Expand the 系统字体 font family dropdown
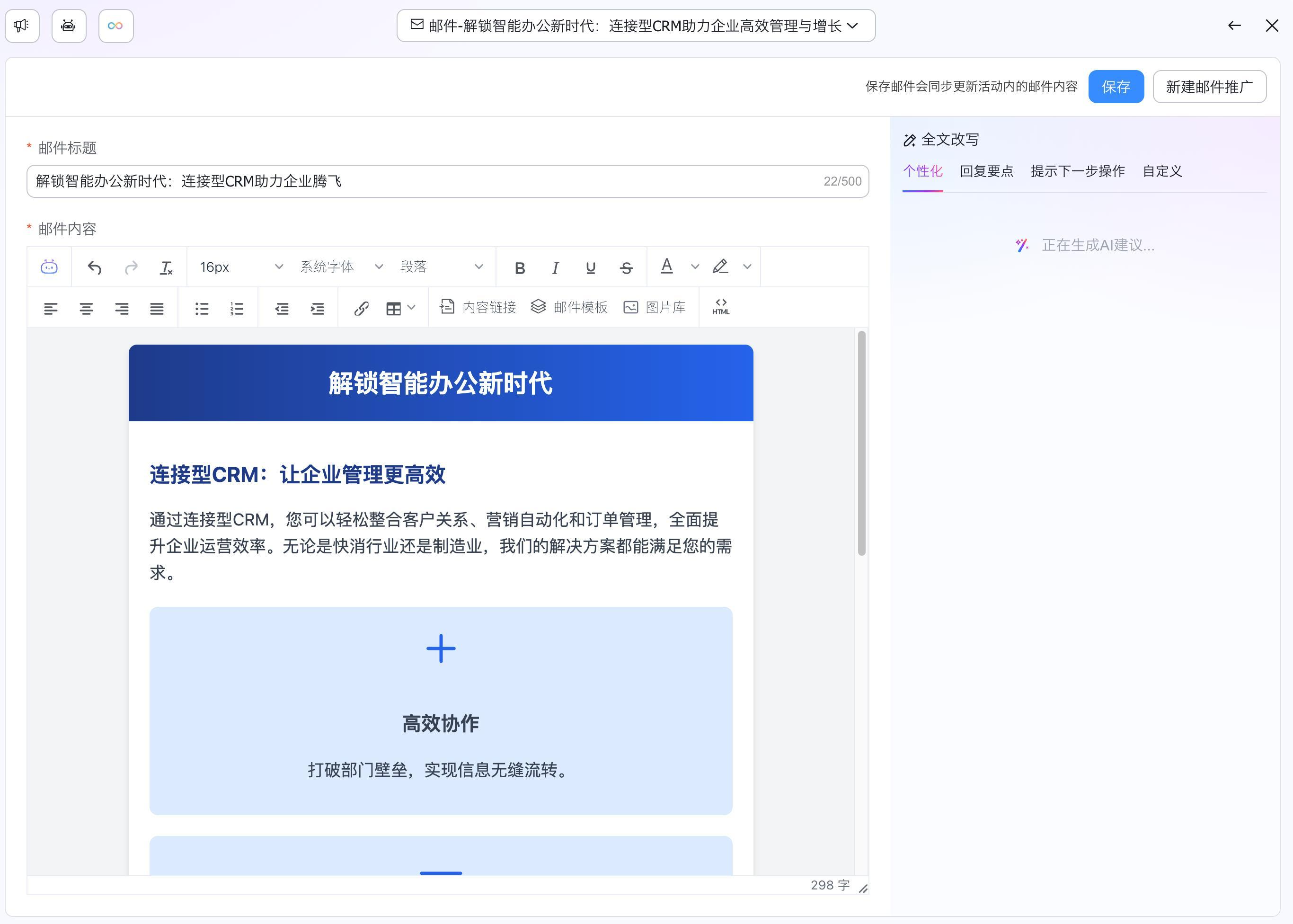Image resolution: width=1293 pixels, height=924 pixels. click(341, 267)
